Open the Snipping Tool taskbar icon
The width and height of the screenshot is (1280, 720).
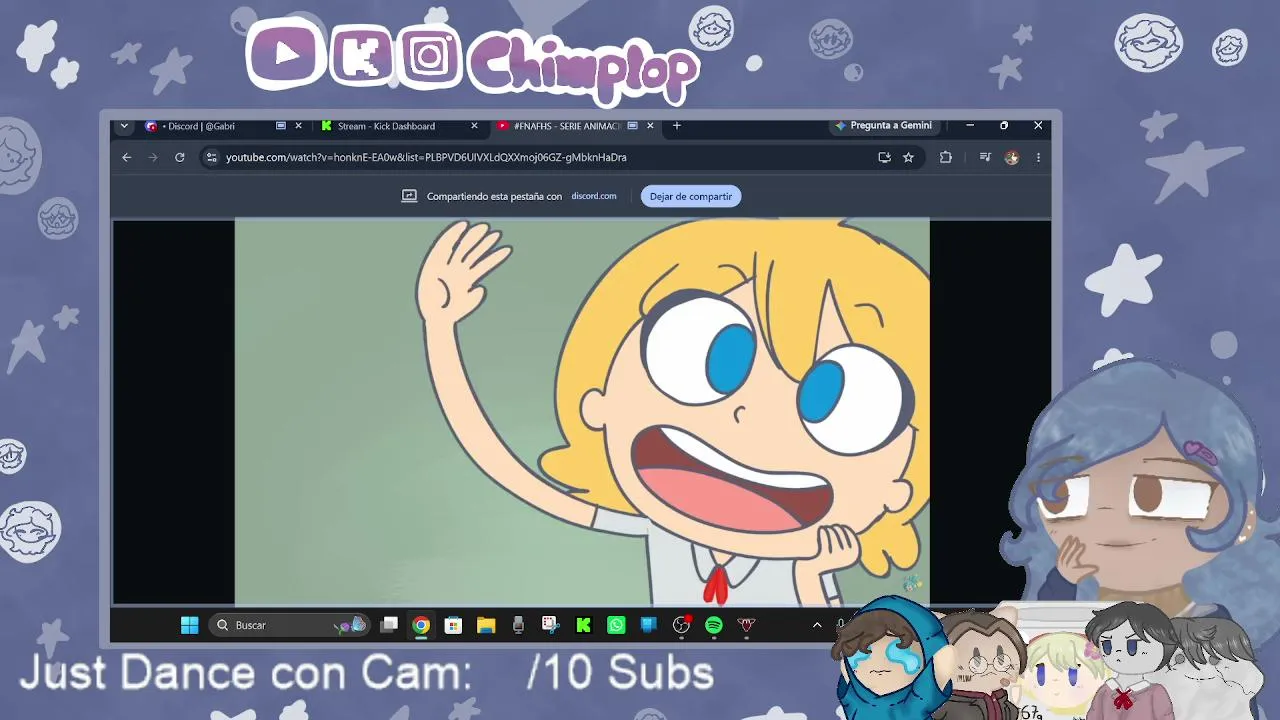click(550, 625)
